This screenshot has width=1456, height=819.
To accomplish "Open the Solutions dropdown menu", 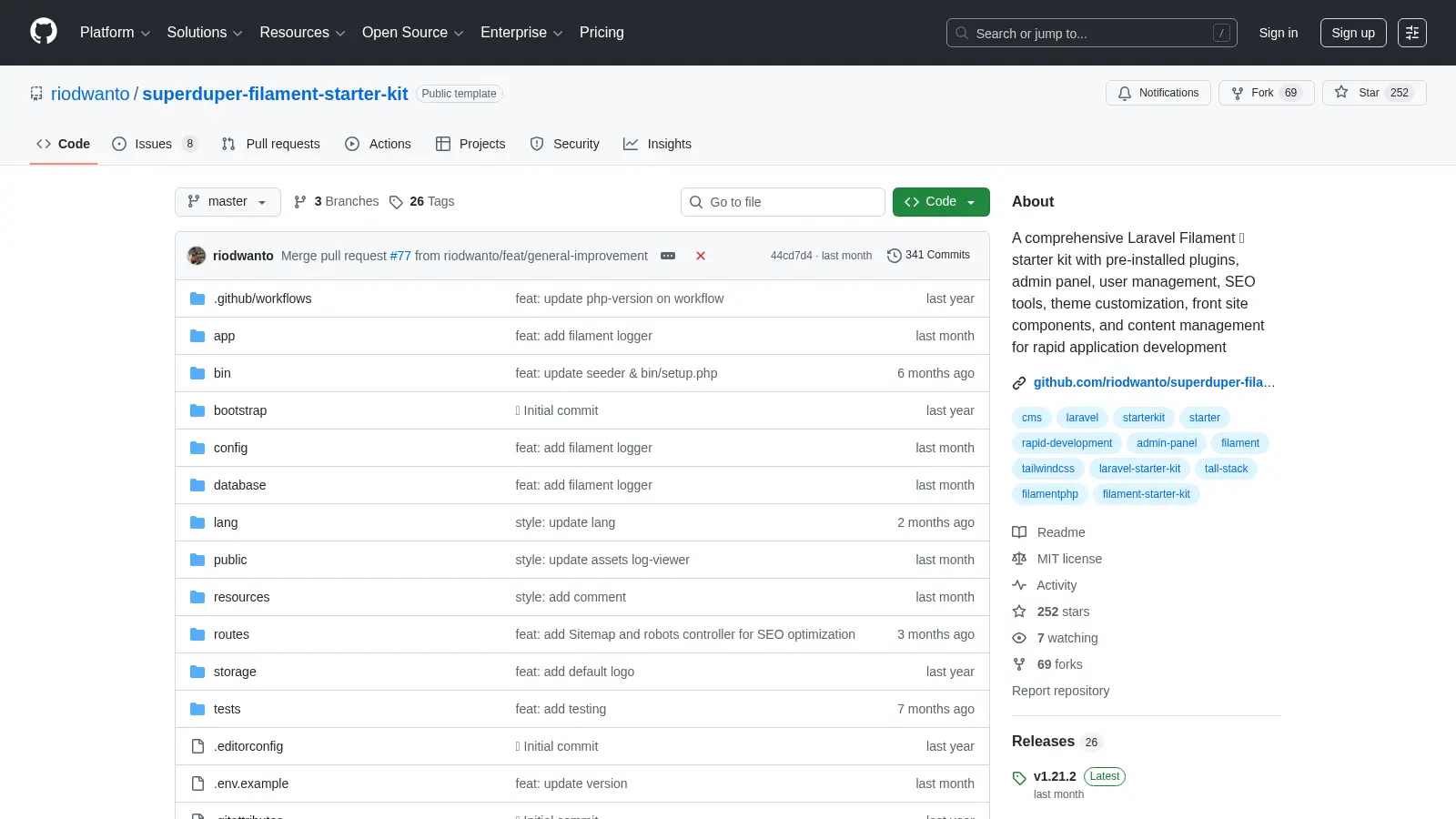I will coord(205,33).
